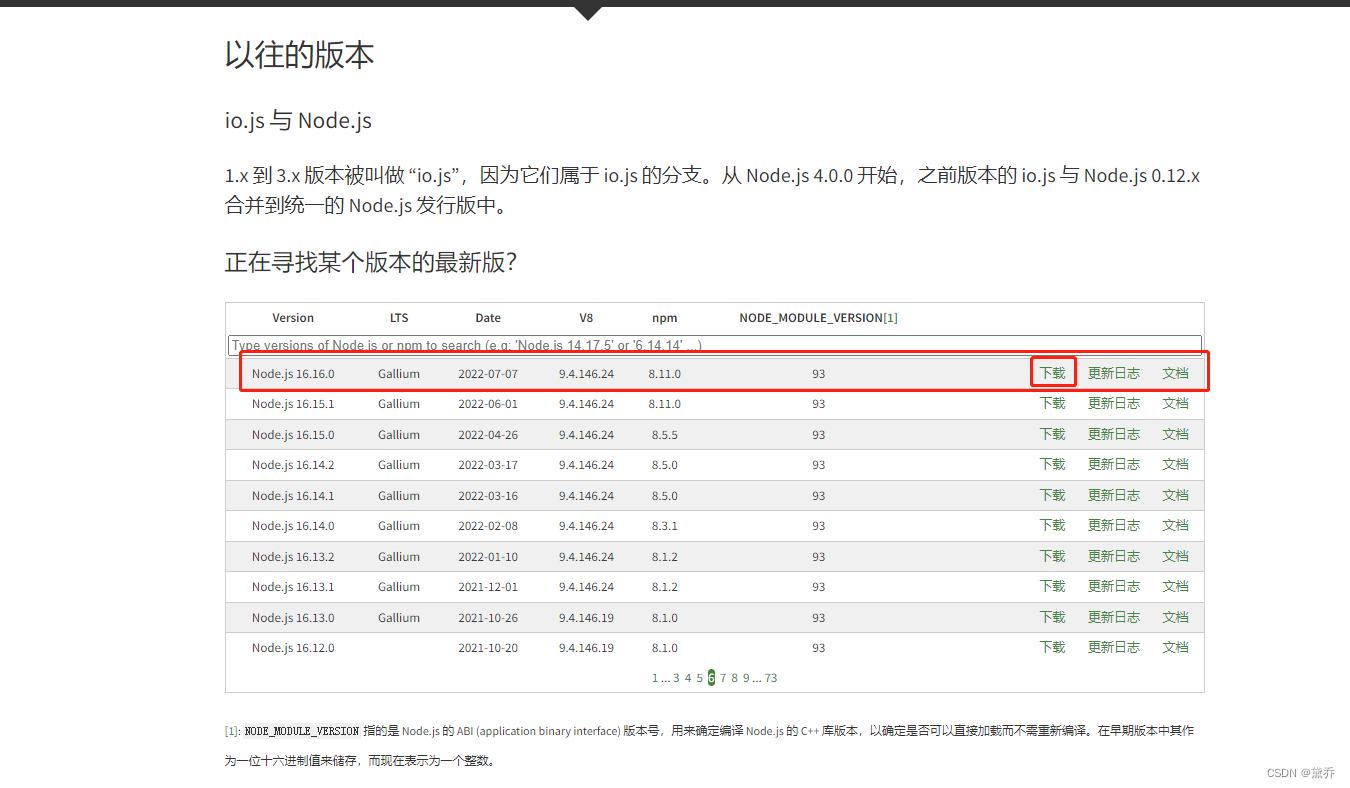The image size is (1350, 788).
Task: Open 文档 for Node.js 16.13.0
Action: 1175,617
